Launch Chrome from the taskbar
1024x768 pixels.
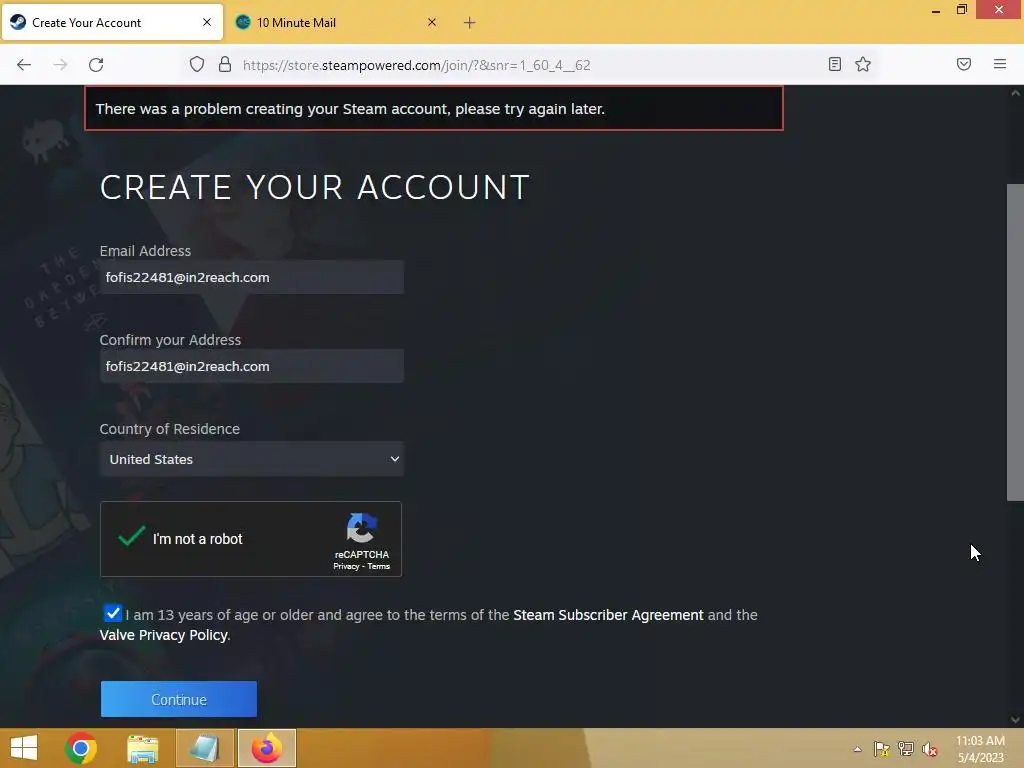[x=81, y=748]
